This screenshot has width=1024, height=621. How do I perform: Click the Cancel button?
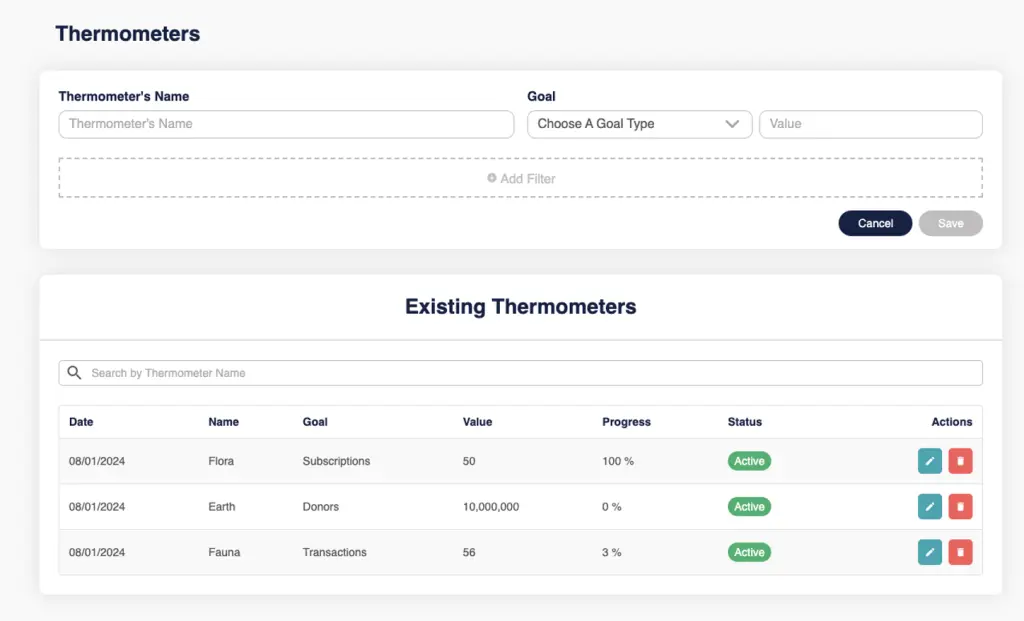pyautogui.click(x=875, y=223)
